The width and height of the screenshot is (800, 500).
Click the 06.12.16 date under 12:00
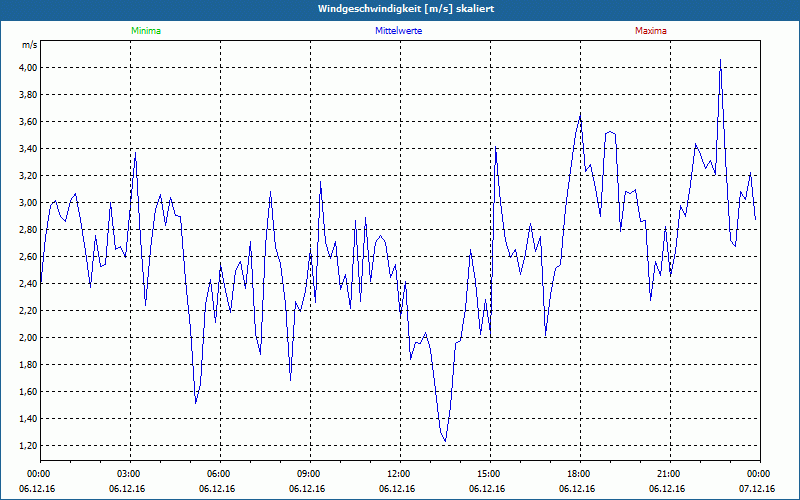click(x=397, y=489)
